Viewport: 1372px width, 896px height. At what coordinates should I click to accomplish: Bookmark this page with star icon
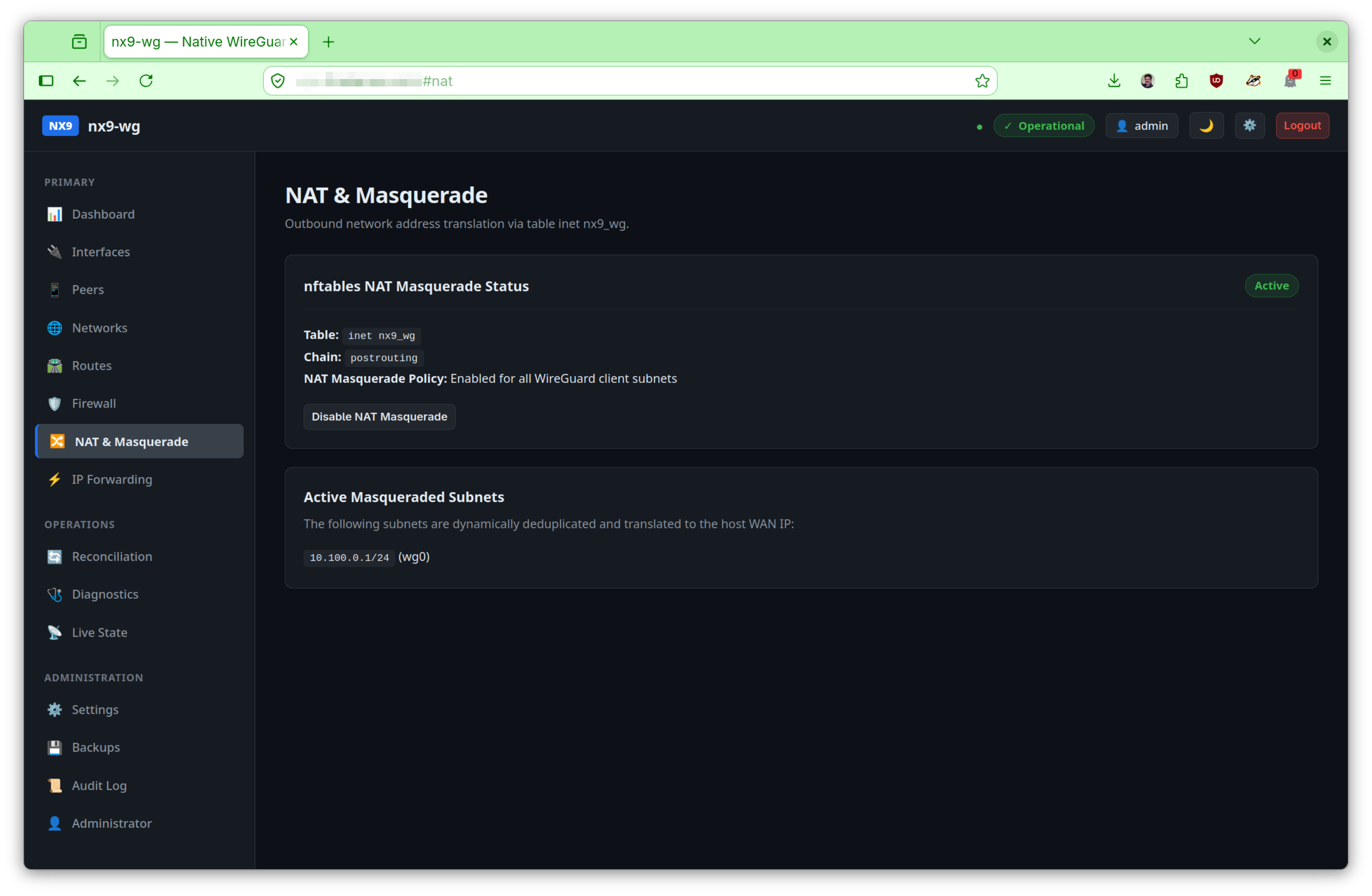pos(982,80)
